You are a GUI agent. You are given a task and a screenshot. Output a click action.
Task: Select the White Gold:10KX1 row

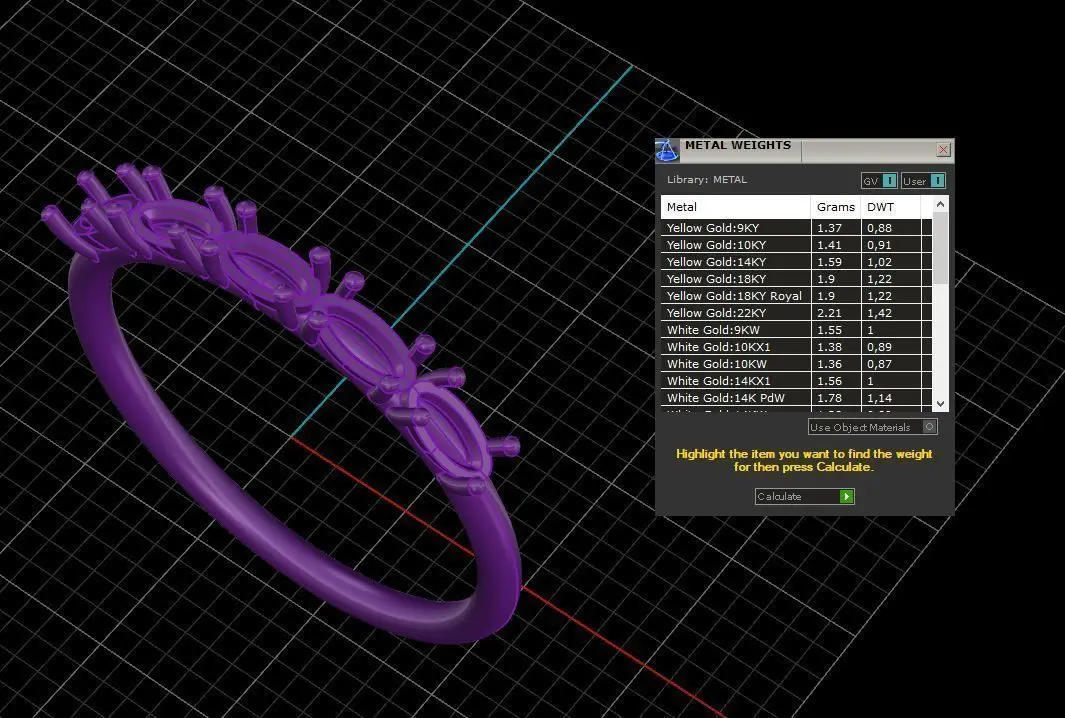[796, 346]
